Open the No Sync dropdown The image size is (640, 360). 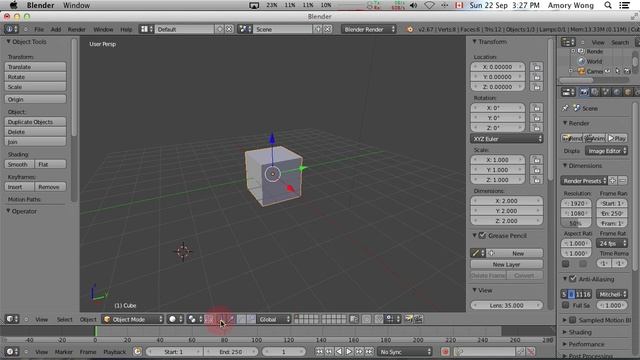click(404, 351)
